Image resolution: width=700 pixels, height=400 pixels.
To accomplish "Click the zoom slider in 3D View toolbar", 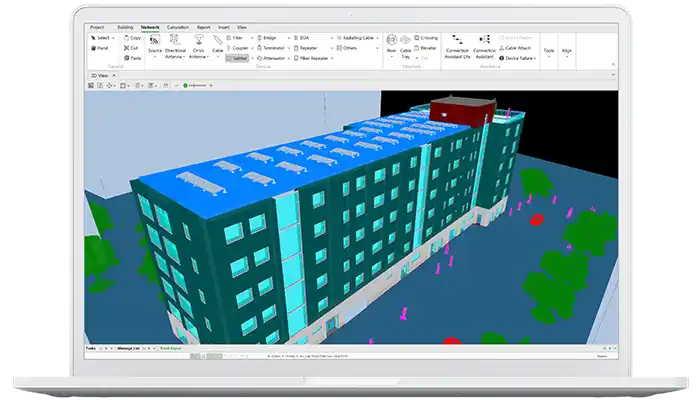I will 198,86.
